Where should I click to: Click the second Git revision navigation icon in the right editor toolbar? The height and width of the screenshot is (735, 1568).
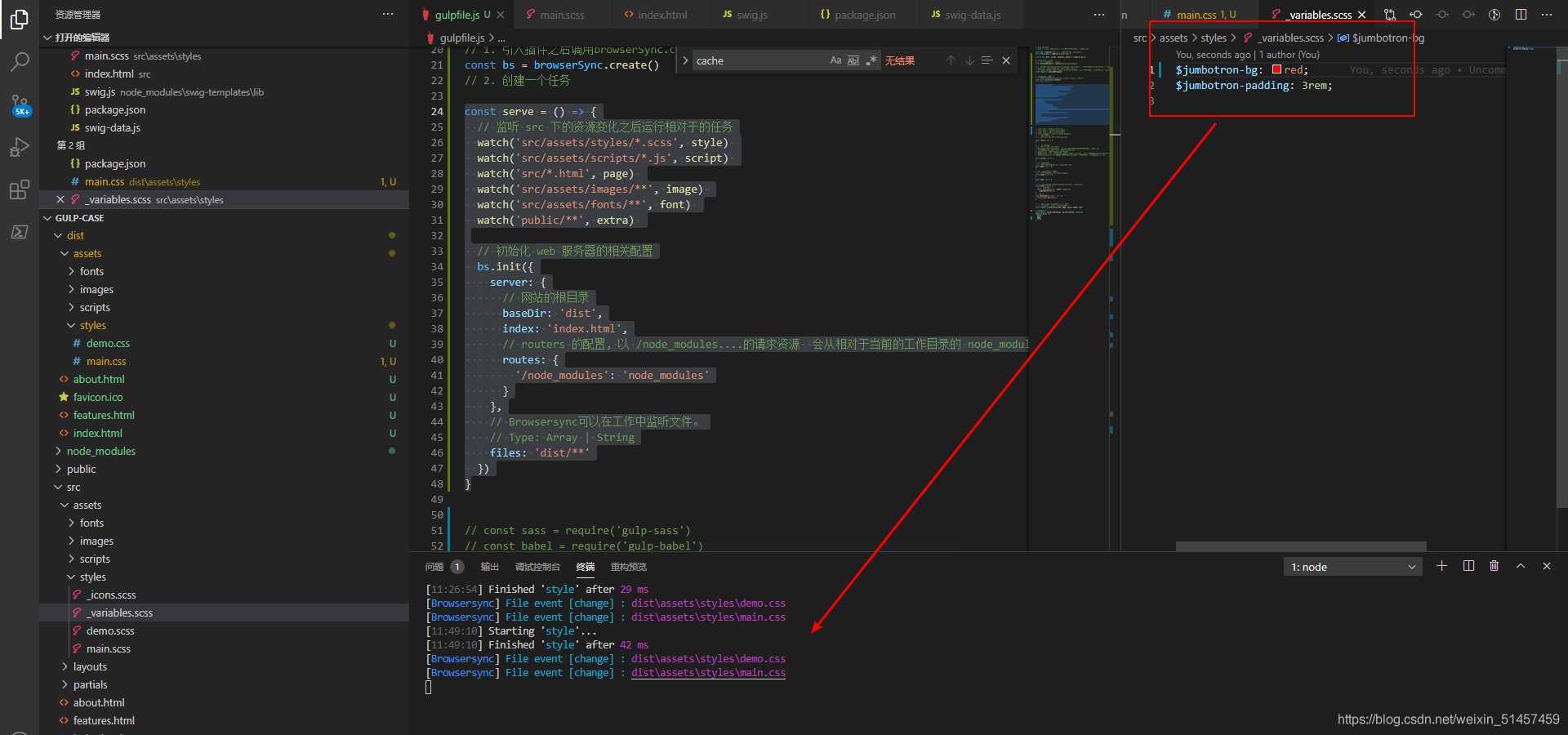[x=1442, y=15]
